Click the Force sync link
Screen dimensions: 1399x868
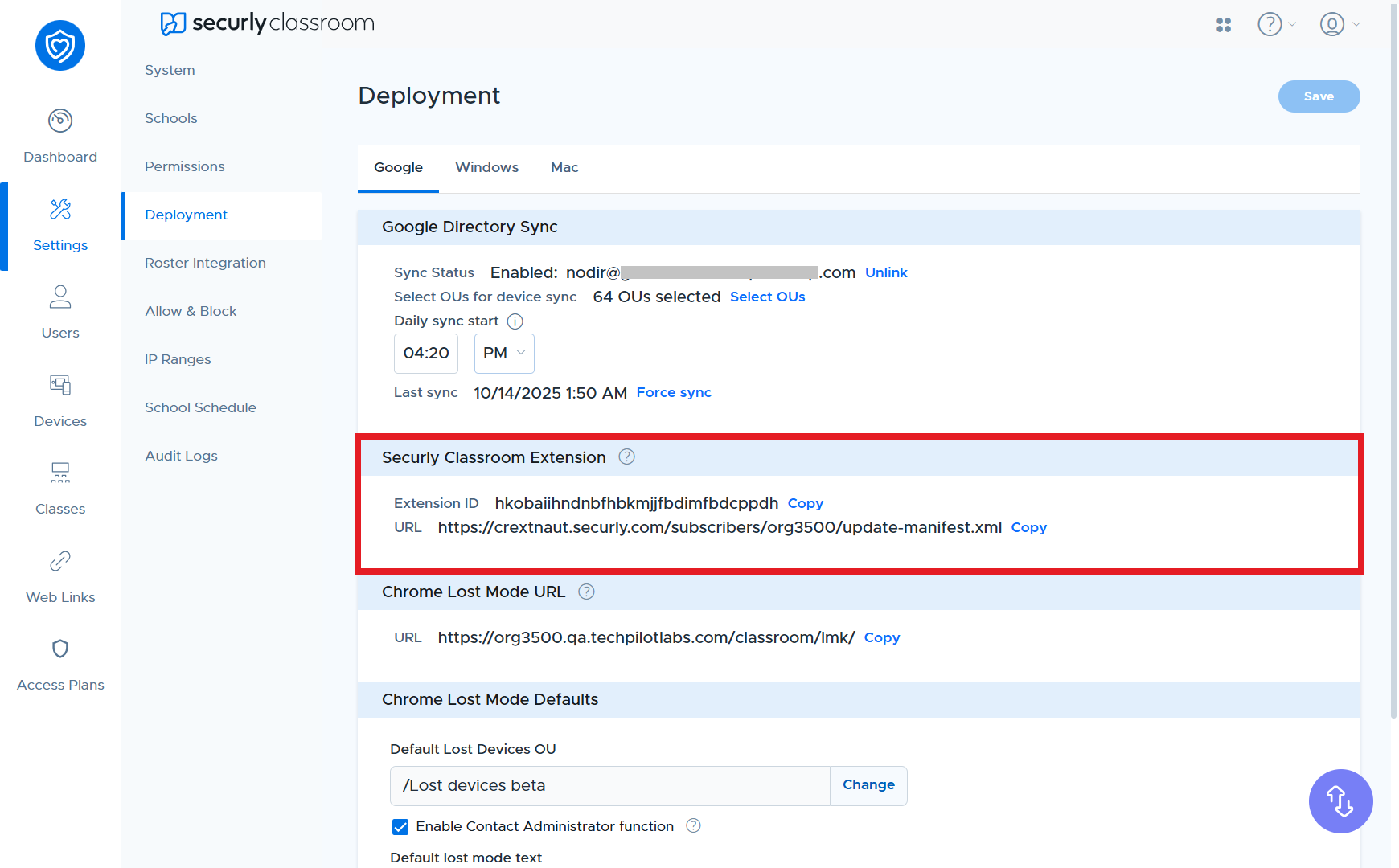tap(674, 392)
